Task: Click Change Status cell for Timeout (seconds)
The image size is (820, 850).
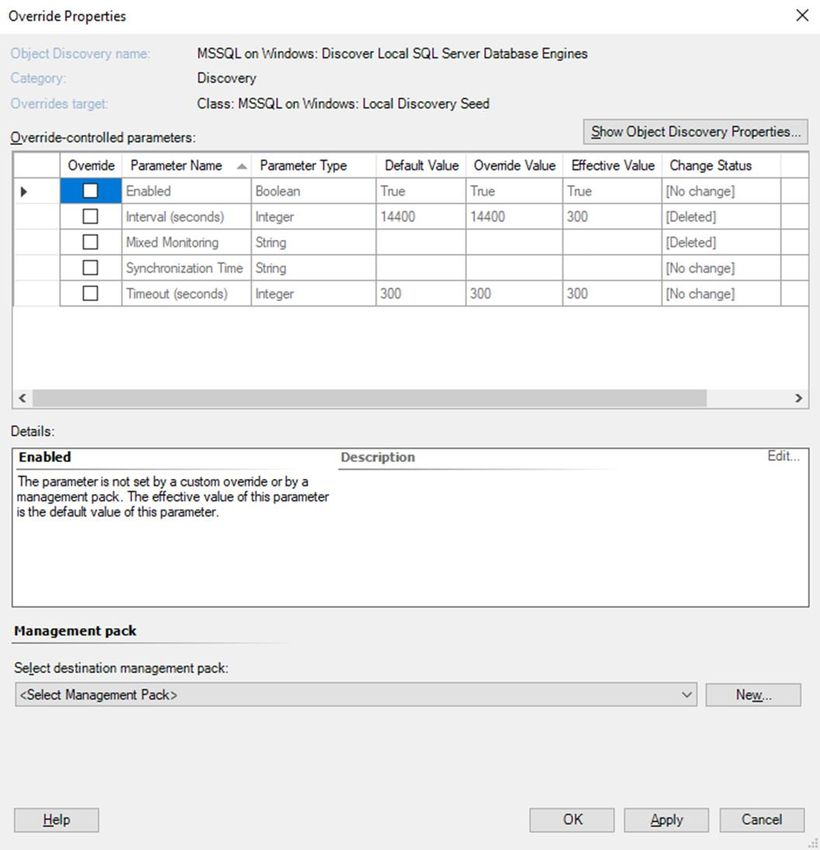Action: coord(721,293)
